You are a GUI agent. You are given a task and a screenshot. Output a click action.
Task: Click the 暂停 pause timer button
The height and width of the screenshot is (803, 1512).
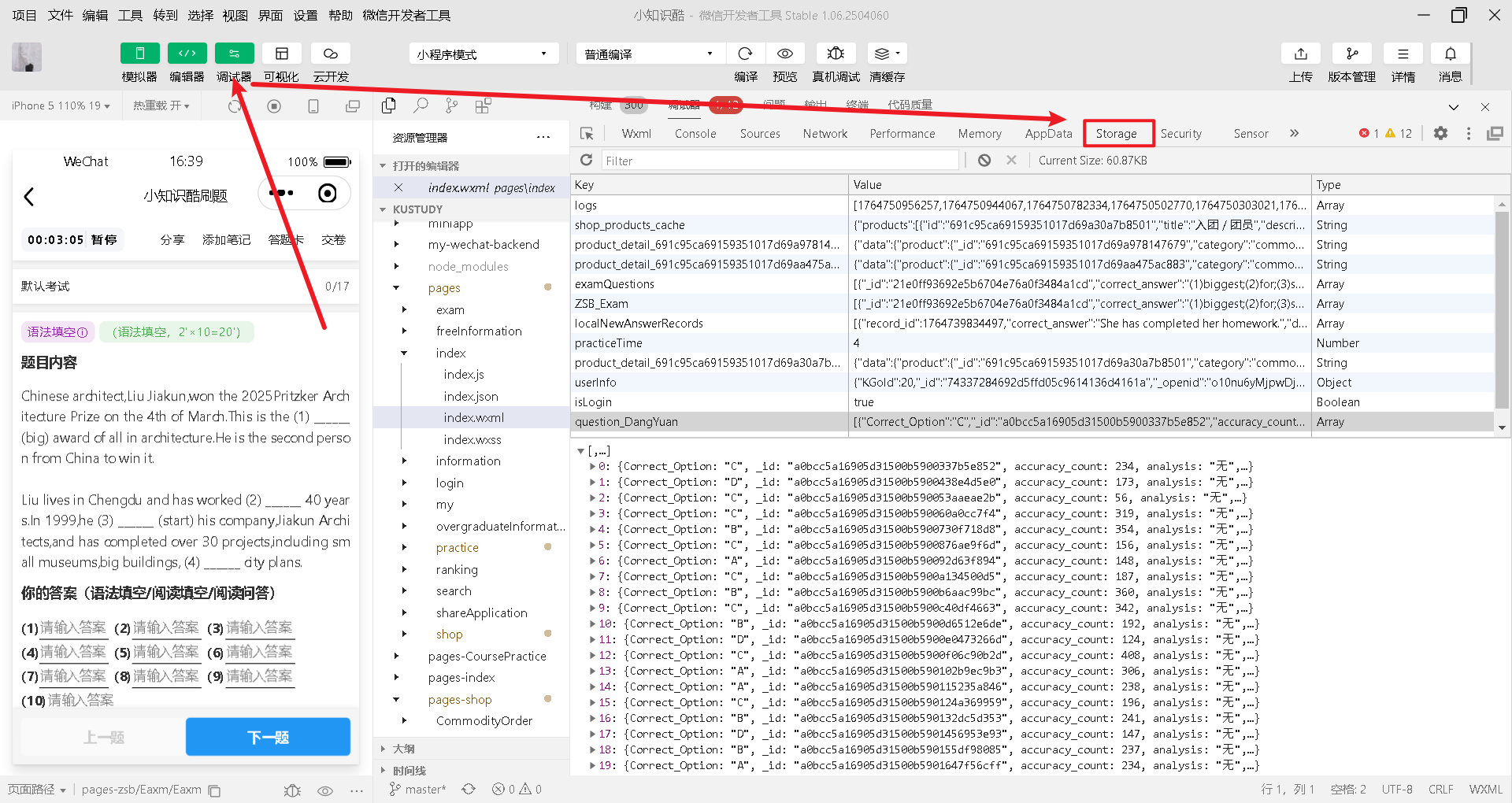tap(104, 240)
